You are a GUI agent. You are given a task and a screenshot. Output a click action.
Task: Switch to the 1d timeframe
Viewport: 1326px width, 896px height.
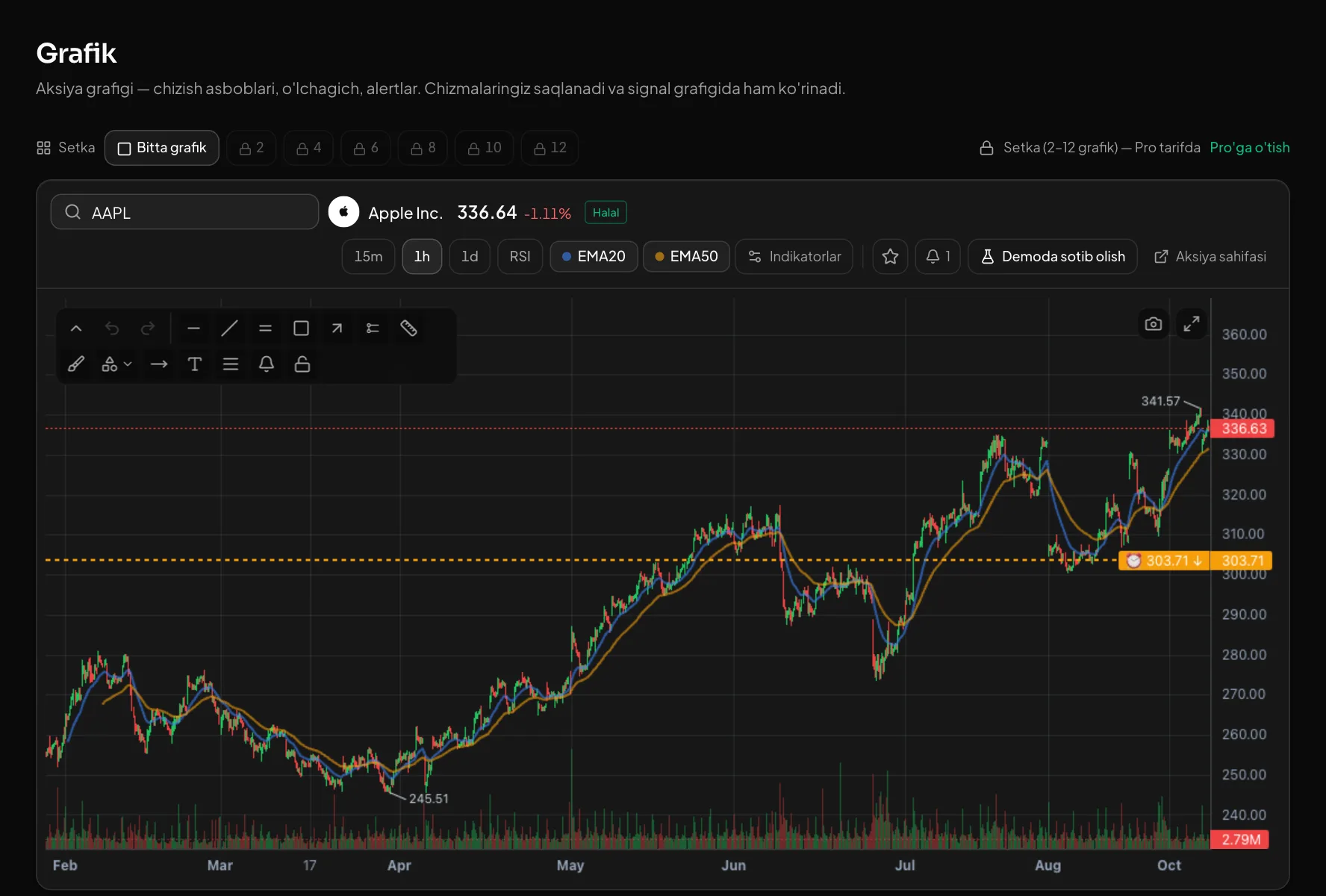point(470,257)
